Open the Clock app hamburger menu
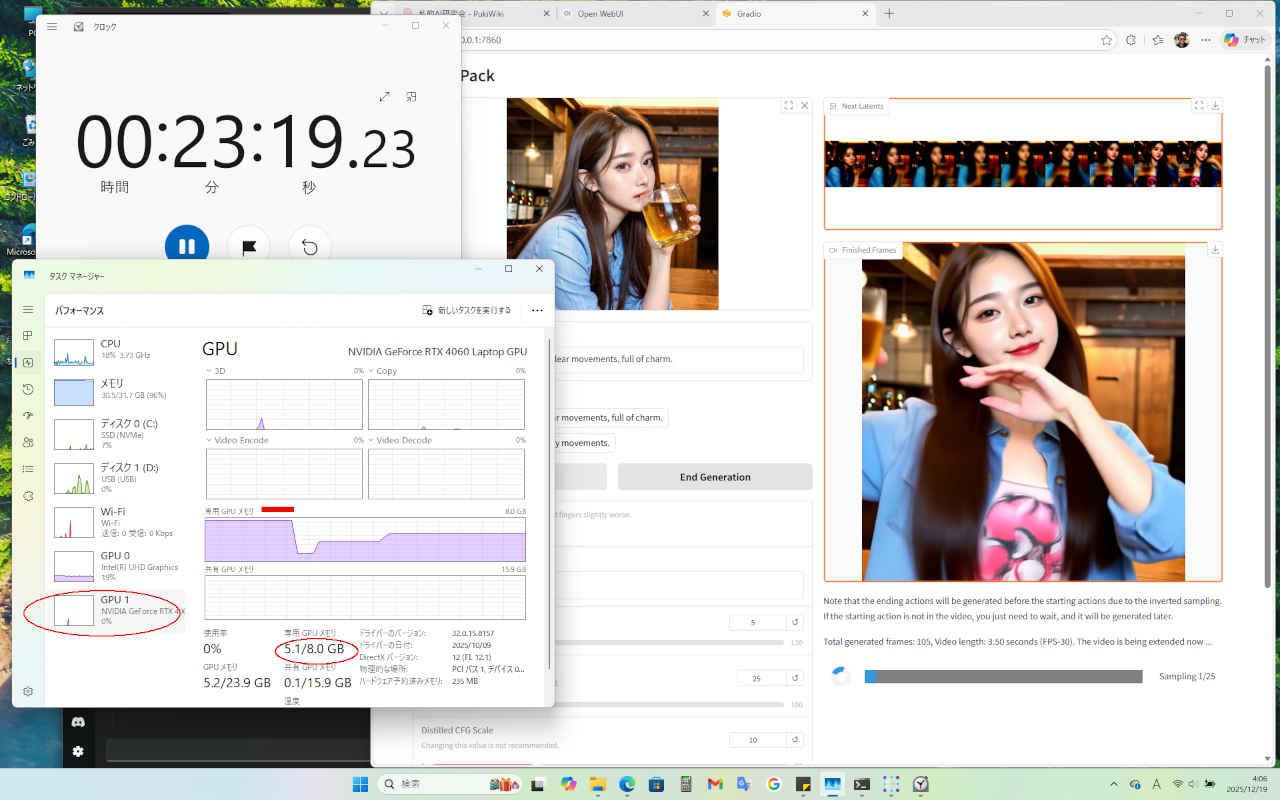This screenshot has height=800, width=1280. click(x=52, y=26)
